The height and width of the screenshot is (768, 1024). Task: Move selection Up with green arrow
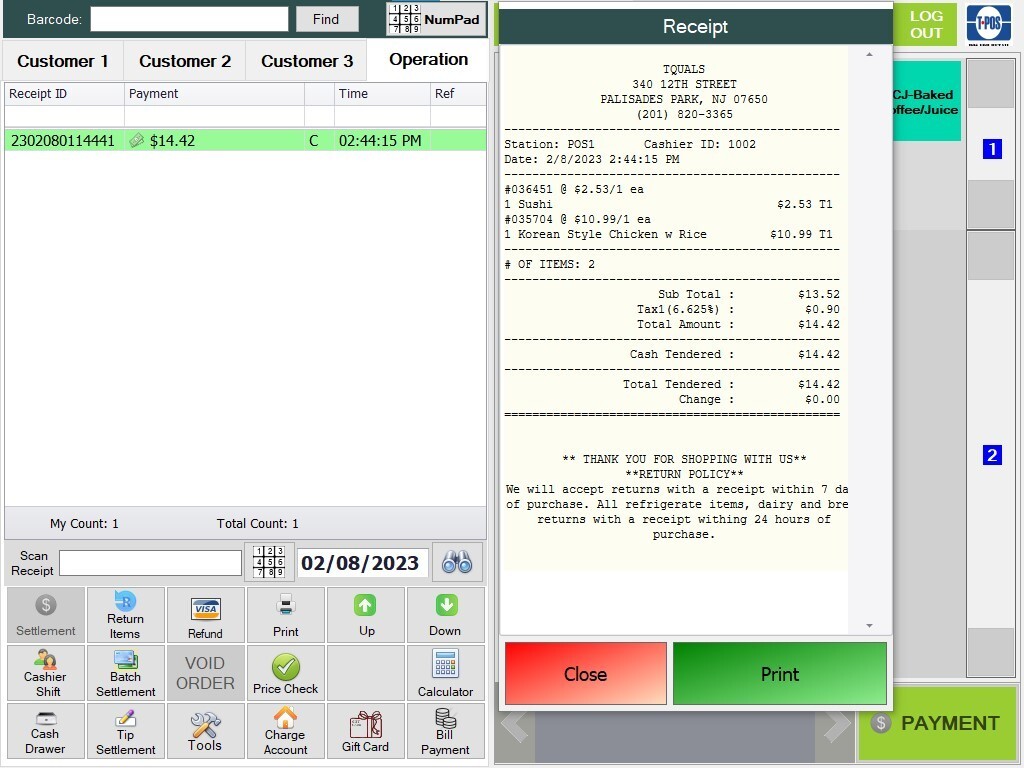click(366, 615)
